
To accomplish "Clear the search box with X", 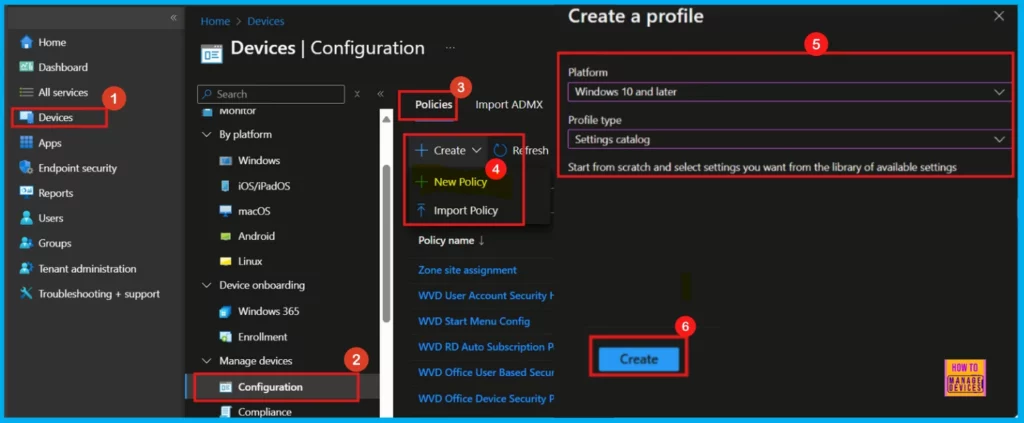I will [x=357, y=94].
